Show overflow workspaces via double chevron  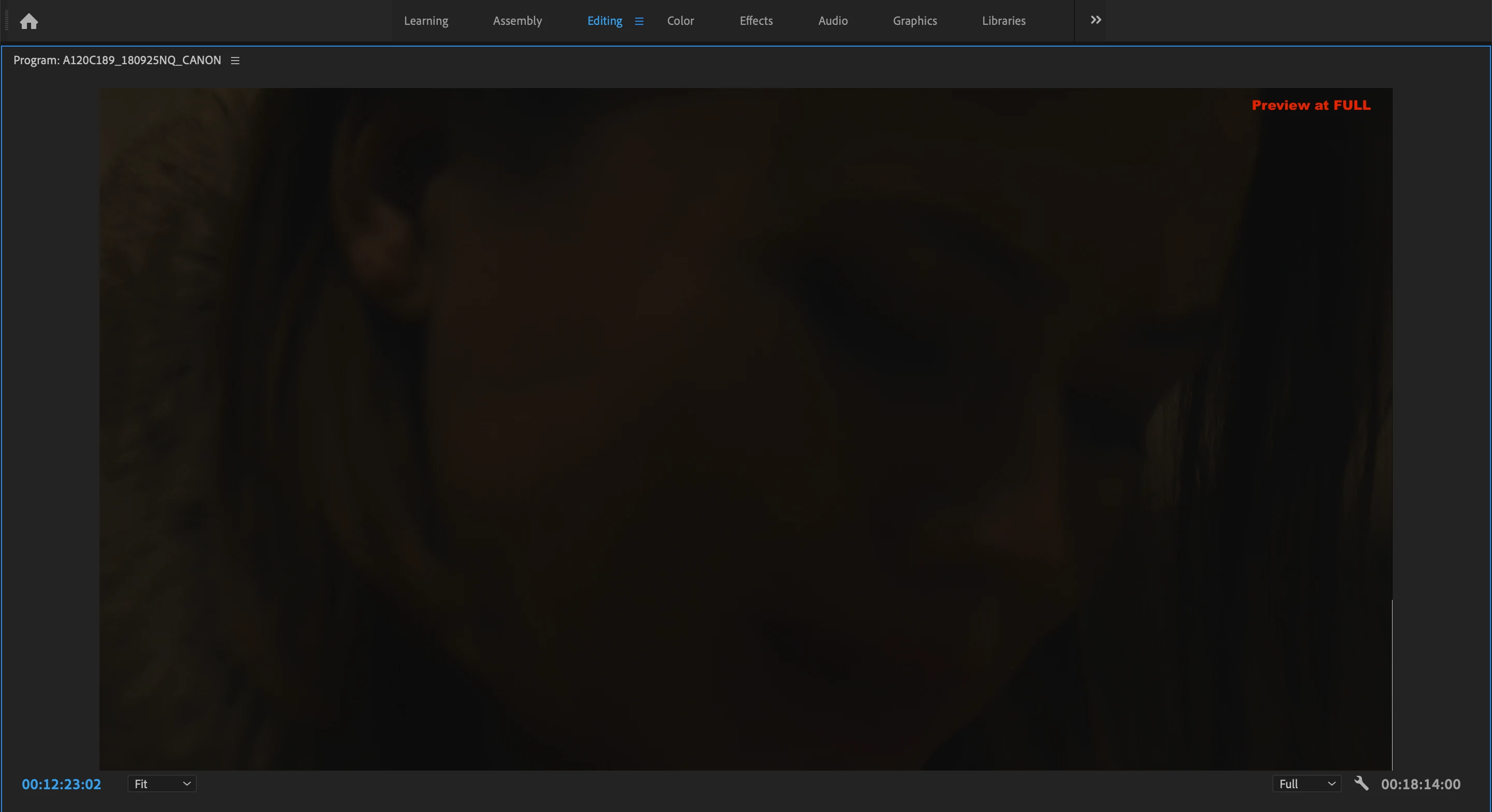click(x=1095, y=20)
